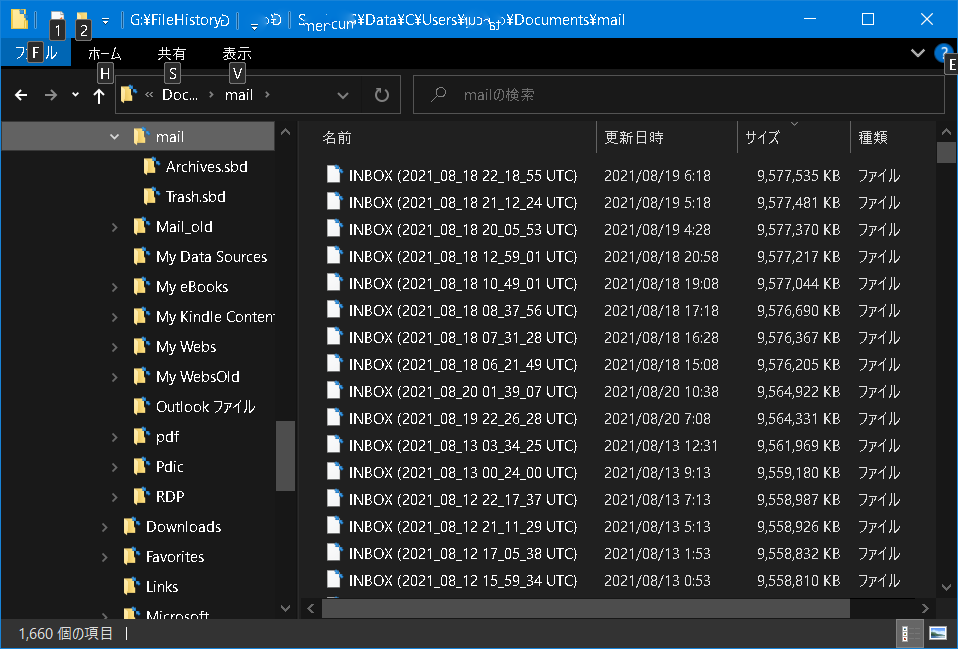Click the new folder quick access icon
958x649 pixels.
82,20
